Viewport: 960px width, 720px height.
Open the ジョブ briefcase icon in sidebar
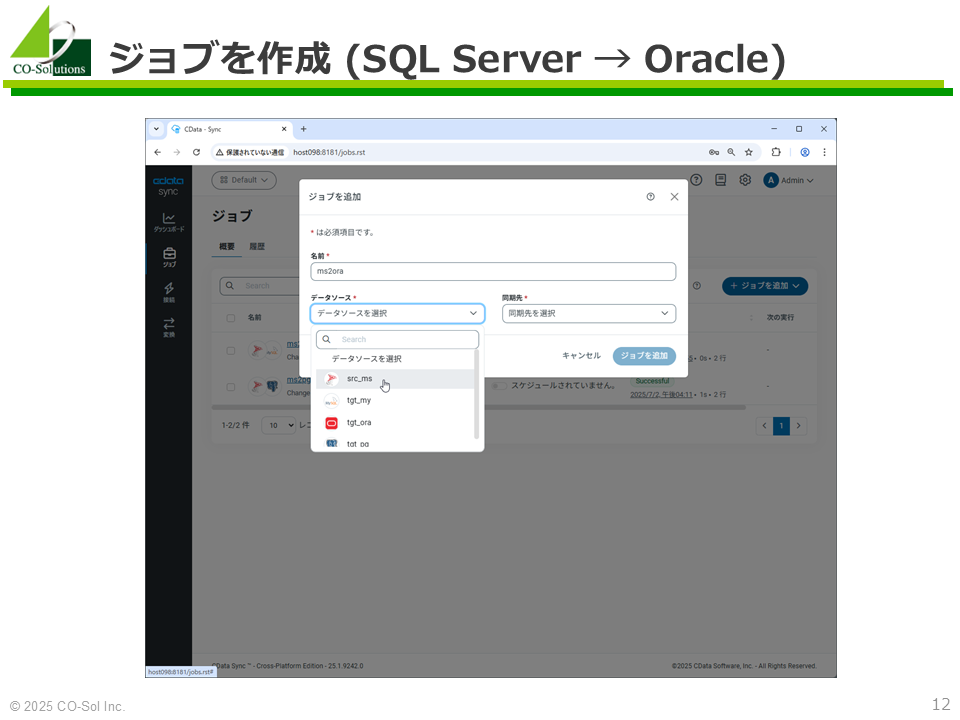point(169,257)
